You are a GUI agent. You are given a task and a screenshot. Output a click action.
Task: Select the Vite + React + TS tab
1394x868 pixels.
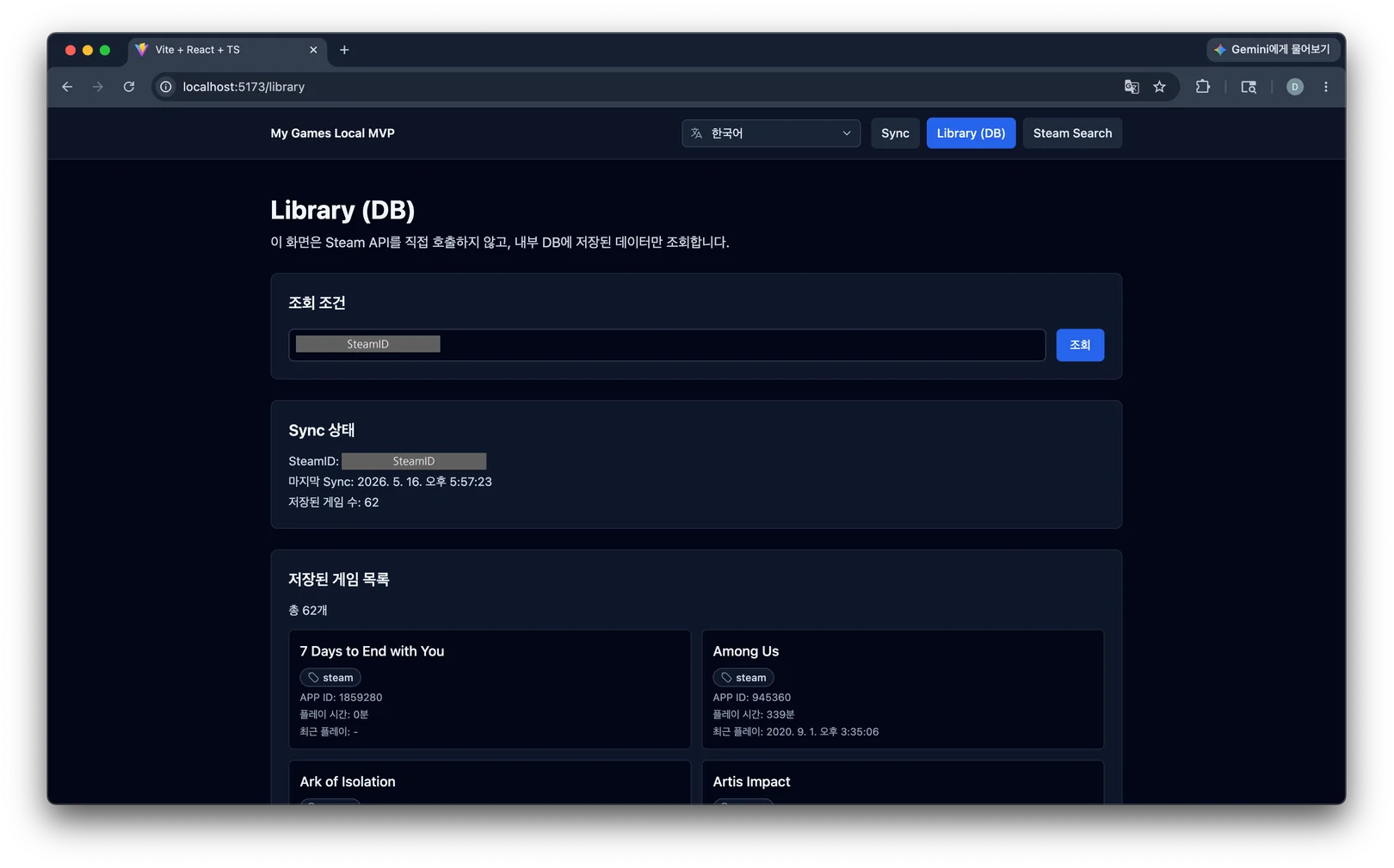pyautogui.click(x=227, y=50)
